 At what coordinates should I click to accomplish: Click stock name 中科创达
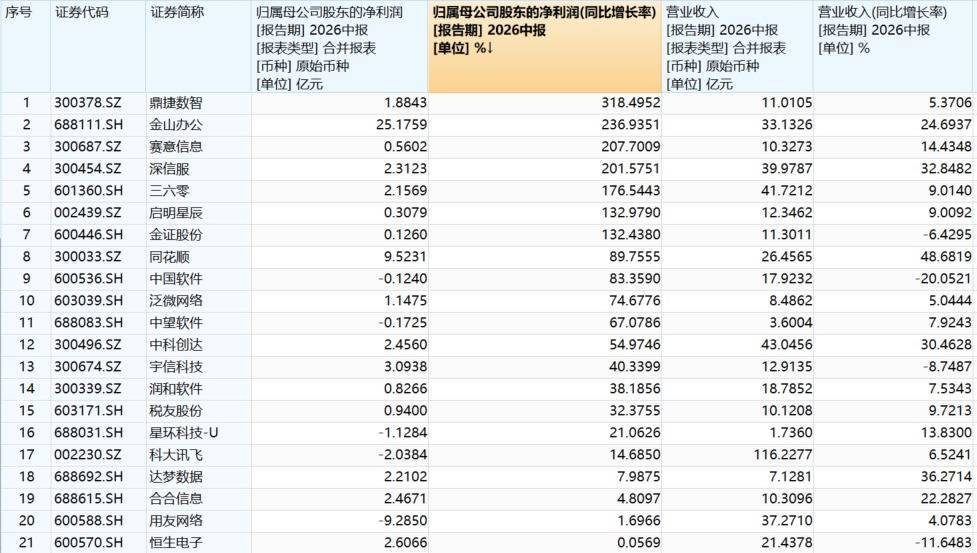pos(176,344)
